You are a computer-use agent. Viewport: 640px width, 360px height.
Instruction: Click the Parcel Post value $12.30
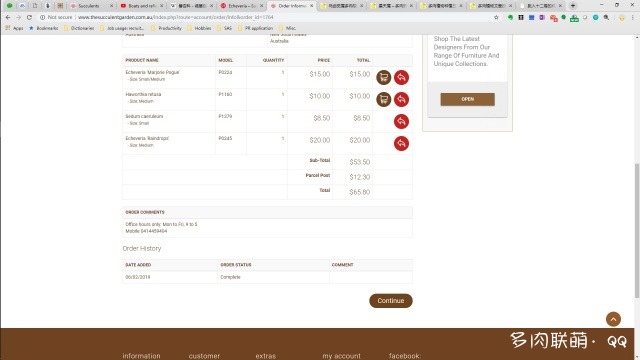coord(360,177)
